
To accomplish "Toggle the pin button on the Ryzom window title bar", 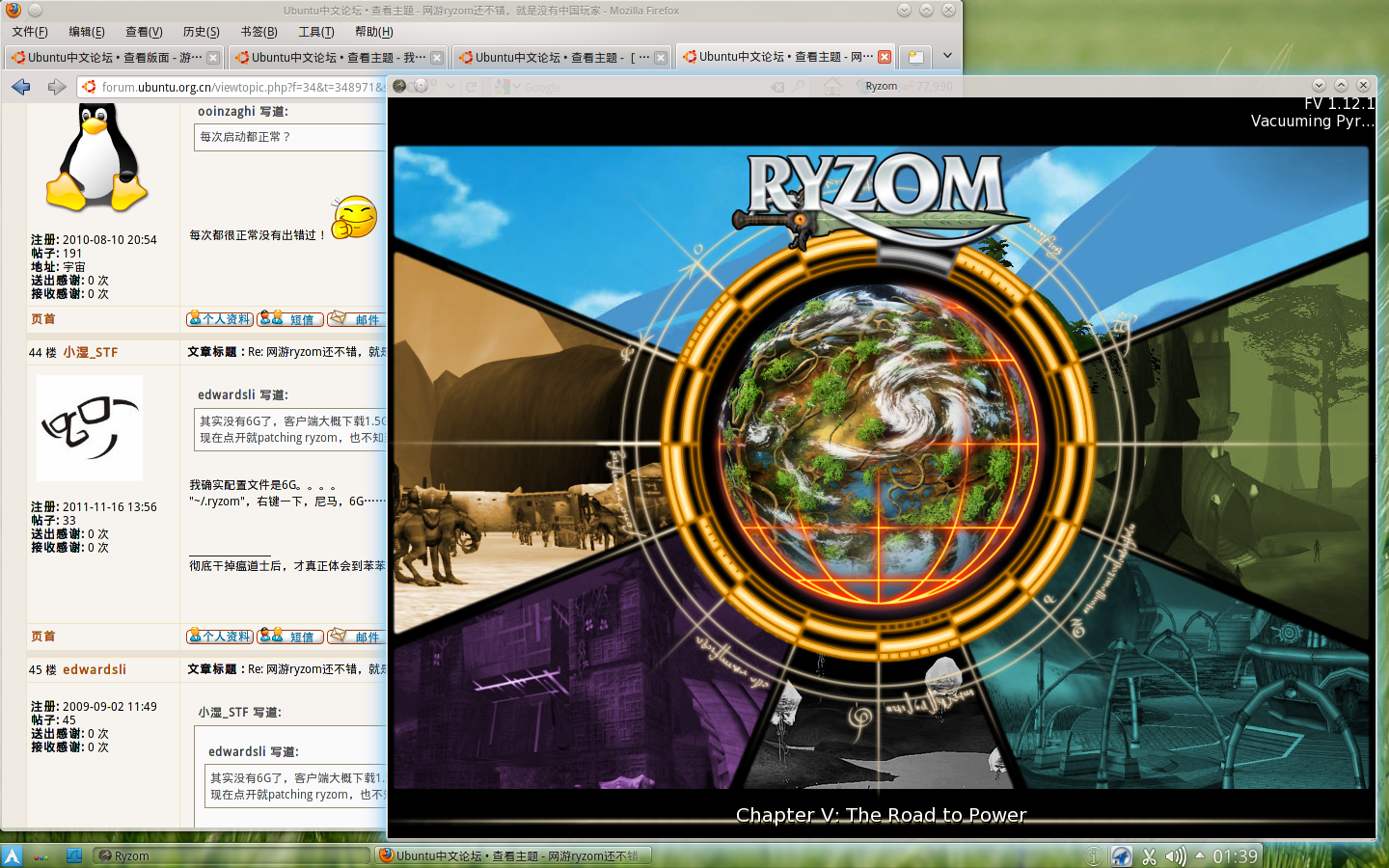I will (420, 86).
